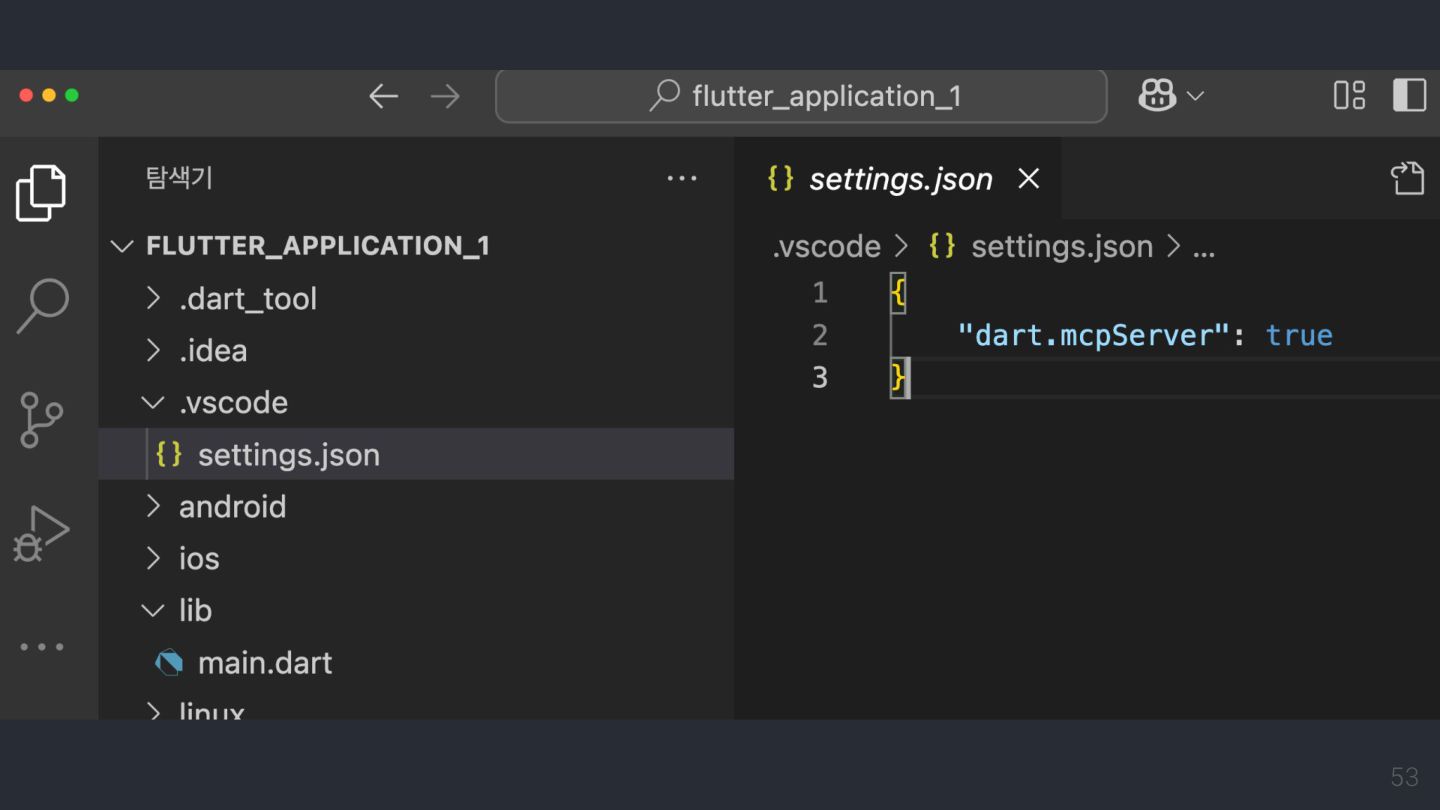Click .vscode in the breadcrumb
Image resolution: width=1440 pixels, height=810 pixels.
point(826,246)
